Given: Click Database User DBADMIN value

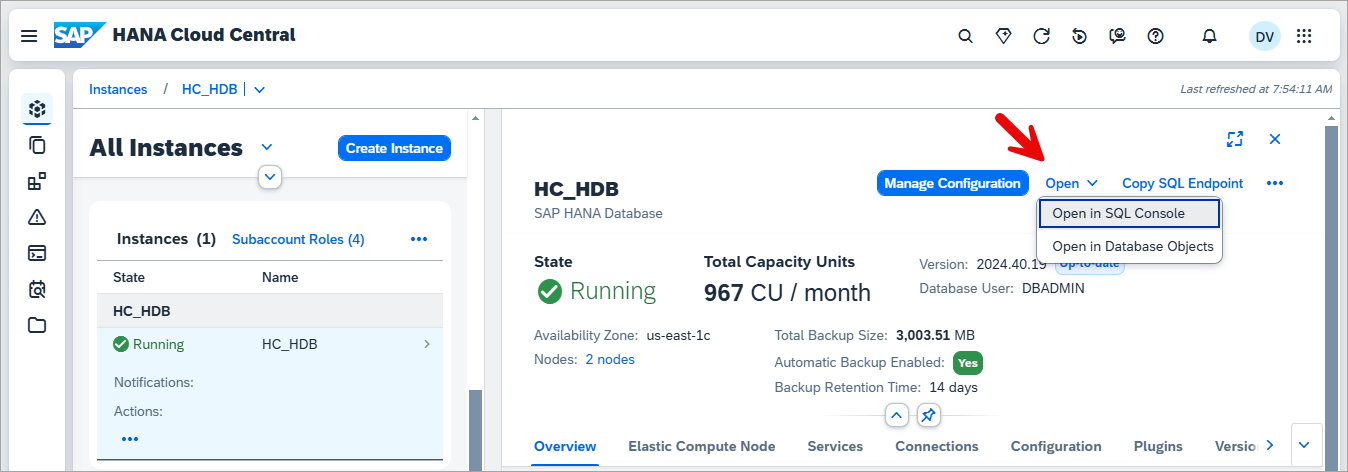Looking at the screenshot, I should coord(1053,288).
